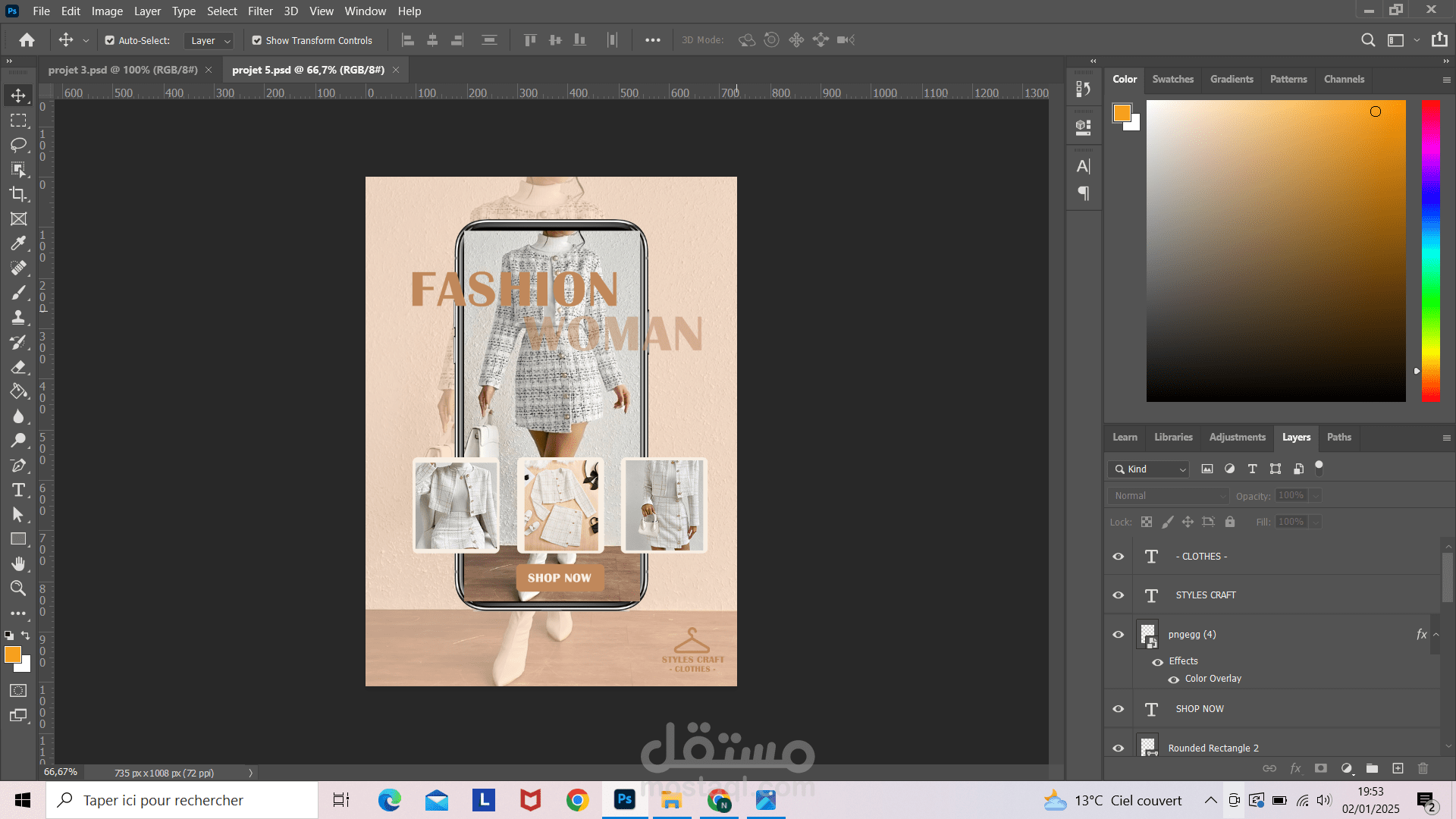Create a new layer group folder
This screenshot has height=819, width=1456.
point(1372,768)
